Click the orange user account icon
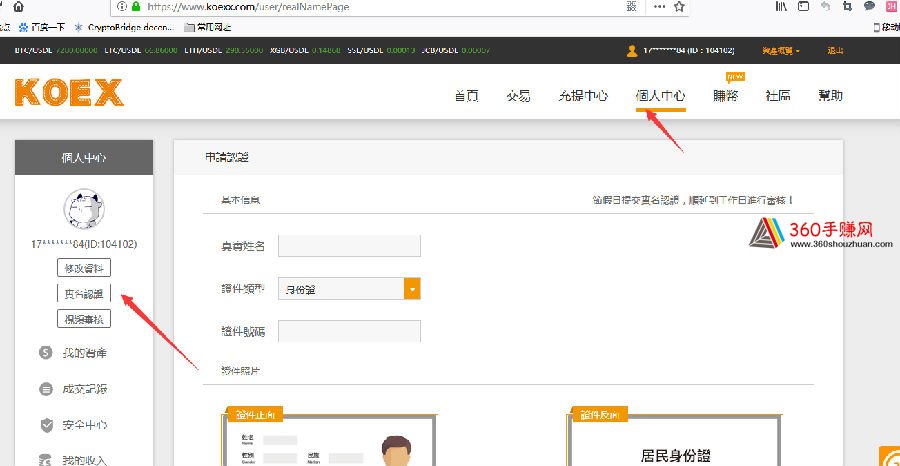 (632, 51)
